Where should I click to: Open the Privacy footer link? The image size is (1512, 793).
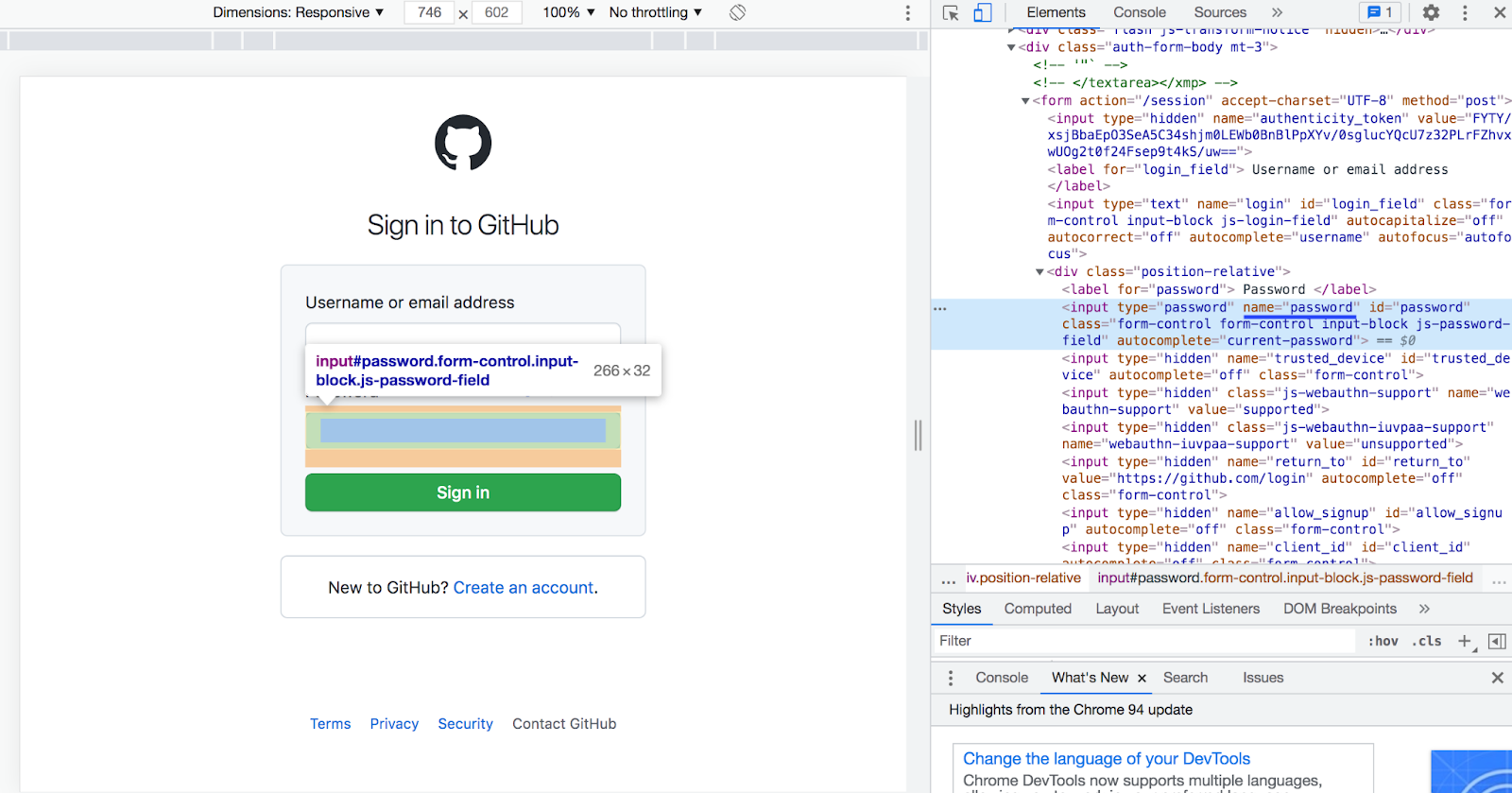[394, 724]
